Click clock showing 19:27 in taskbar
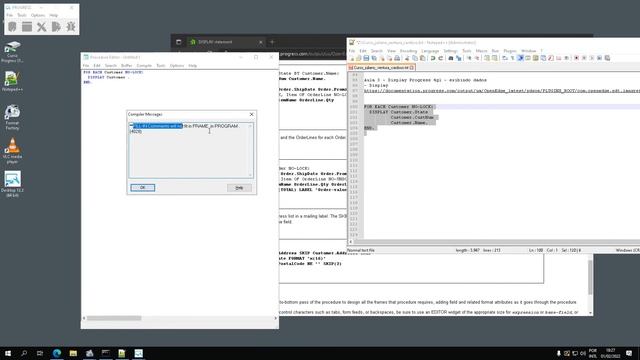This screenshot has height=360, width=640. [610, 353]
